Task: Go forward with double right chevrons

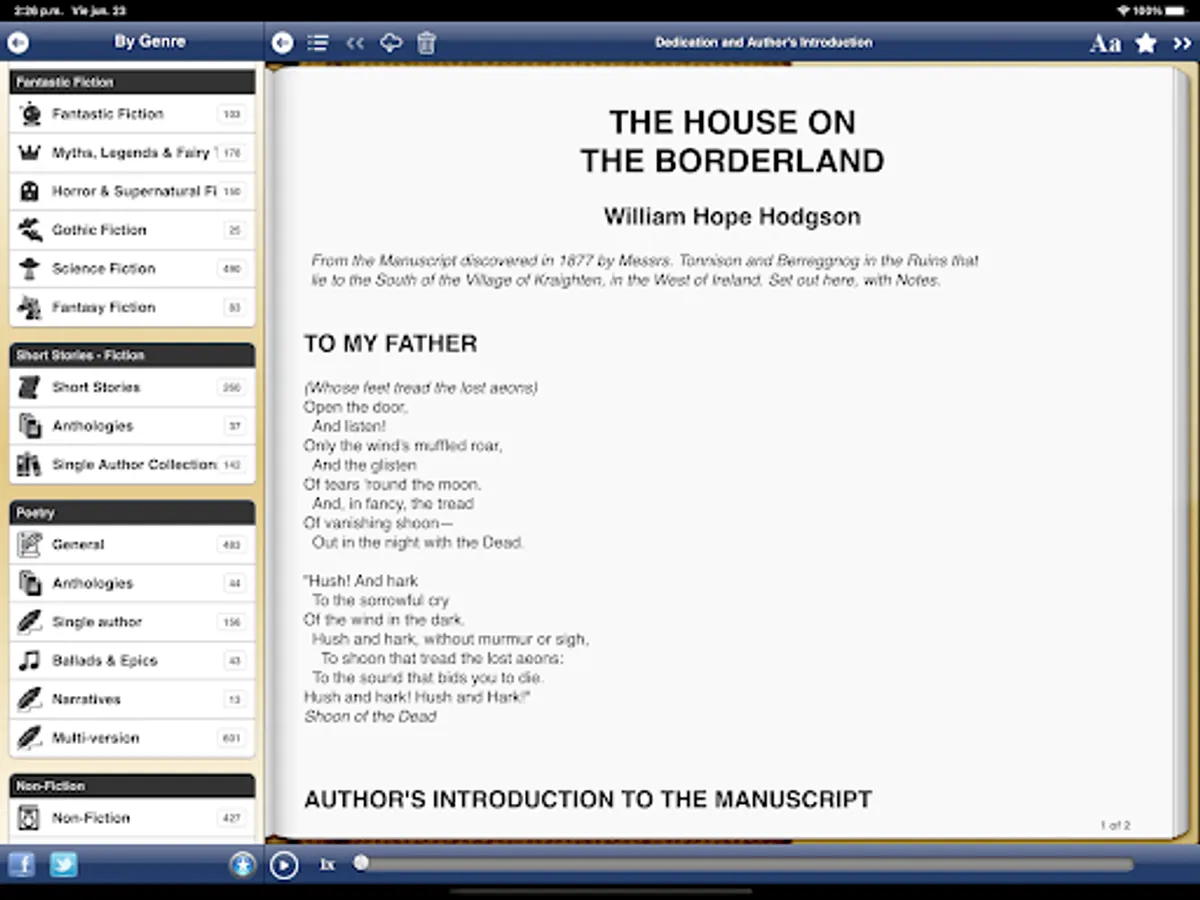Action: pyautogui.click(x=1182, y=43)
